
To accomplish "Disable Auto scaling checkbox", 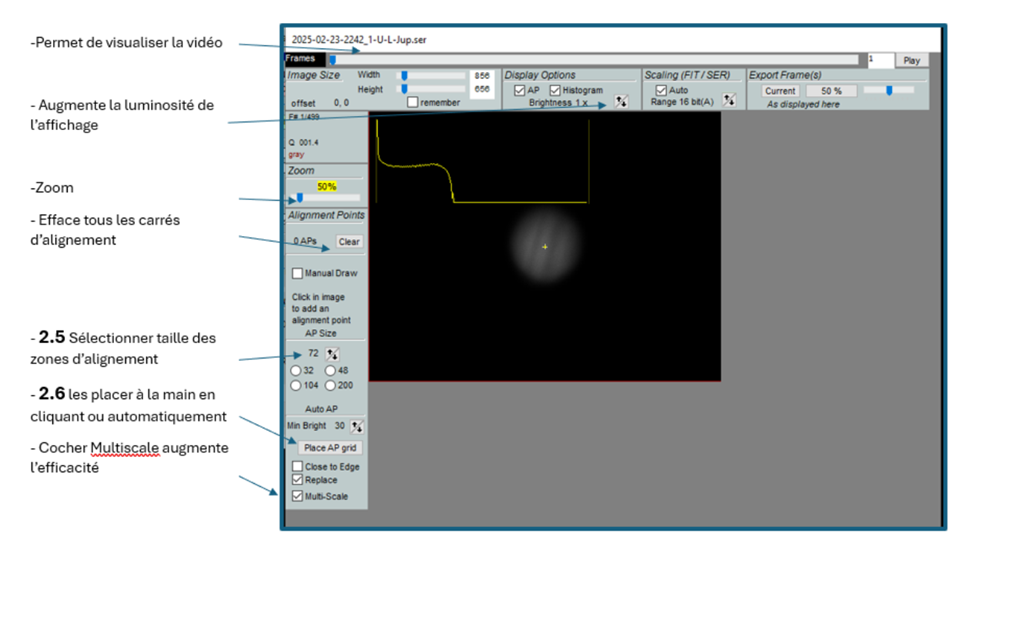I will [660, 90].
